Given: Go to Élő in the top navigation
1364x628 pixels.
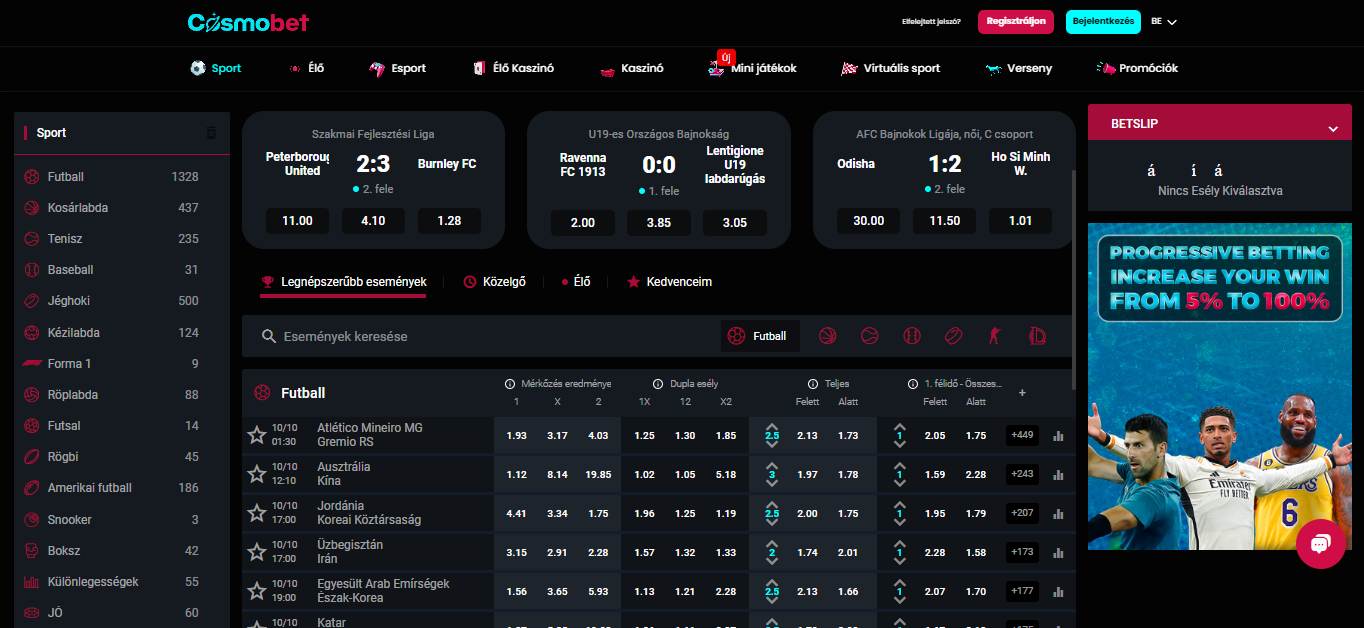Looking at the screenshot, I should [305, 68].
